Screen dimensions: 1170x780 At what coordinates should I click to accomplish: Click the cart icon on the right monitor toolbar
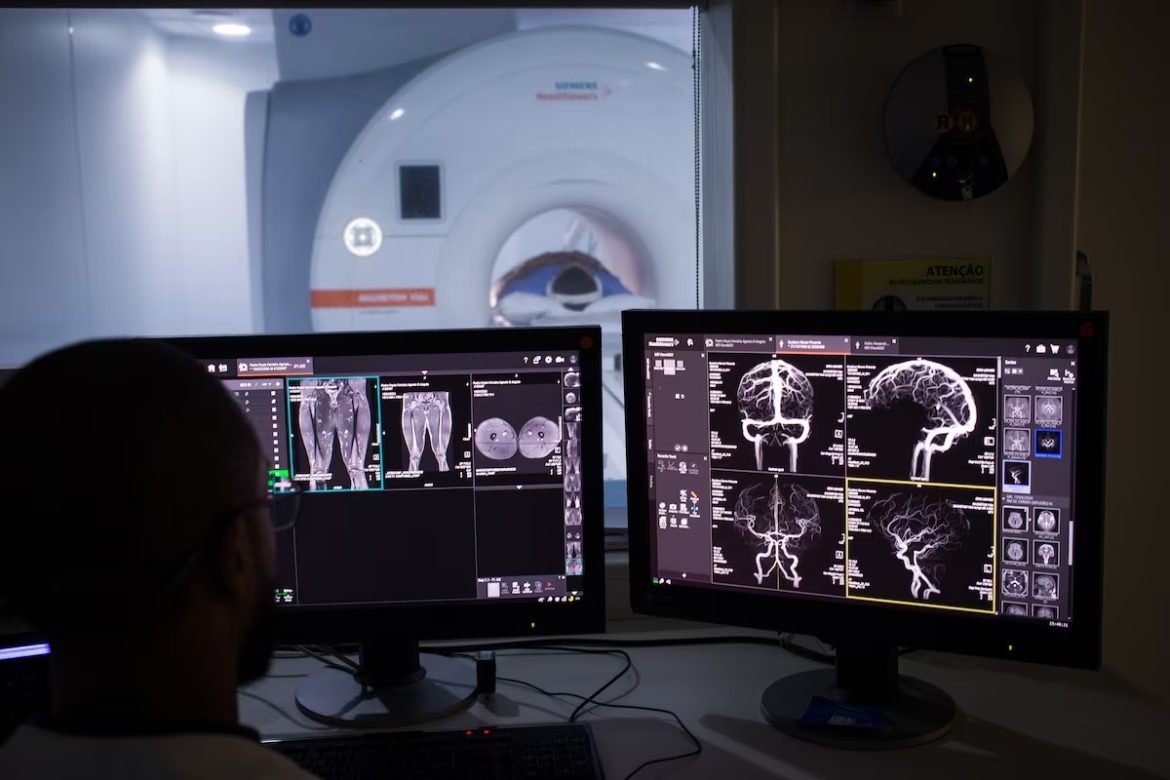[x=1054, y=348]
